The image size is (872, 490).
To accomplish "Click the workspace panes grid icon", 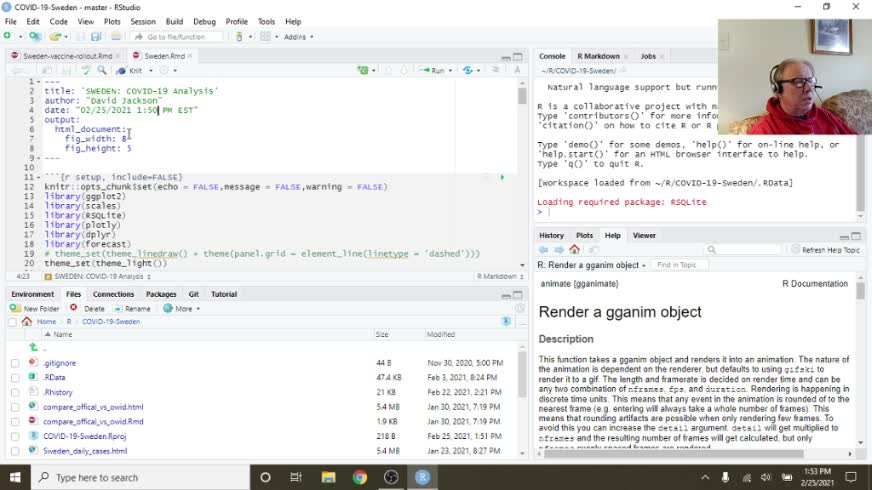I will [265, 37].
